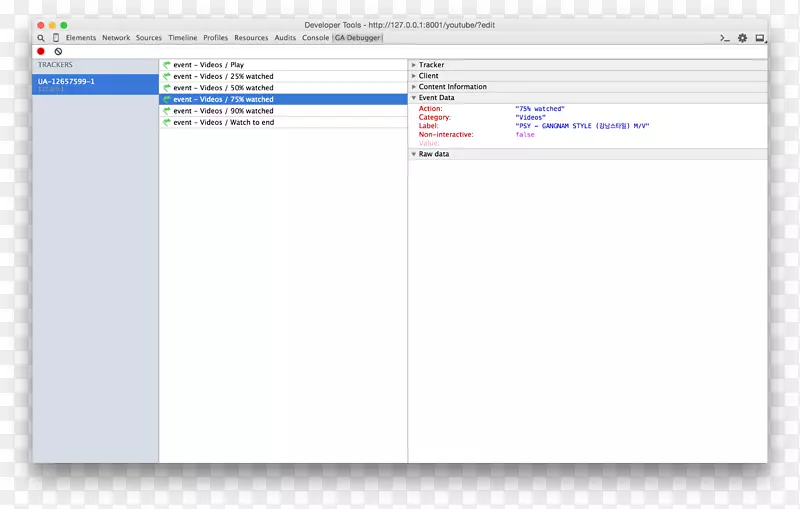Click the Action value "75% watched"
This screenshot has width=800, height=509.
540,109
